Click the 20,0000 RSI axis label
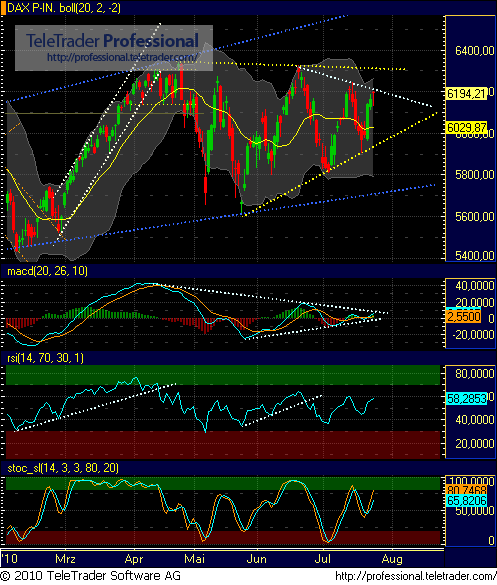Screen dimensions: 497x585 coord(475,444)
